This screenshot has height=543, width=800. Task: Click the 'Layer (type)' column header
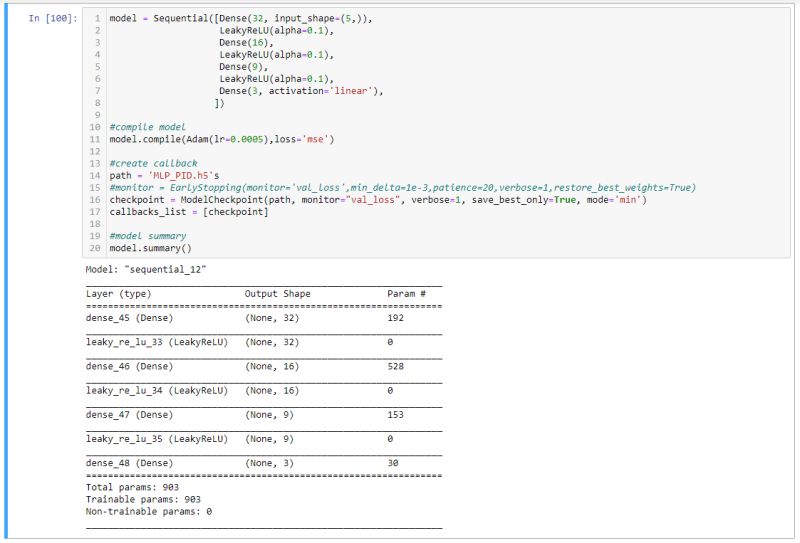(x=118, y=294)
